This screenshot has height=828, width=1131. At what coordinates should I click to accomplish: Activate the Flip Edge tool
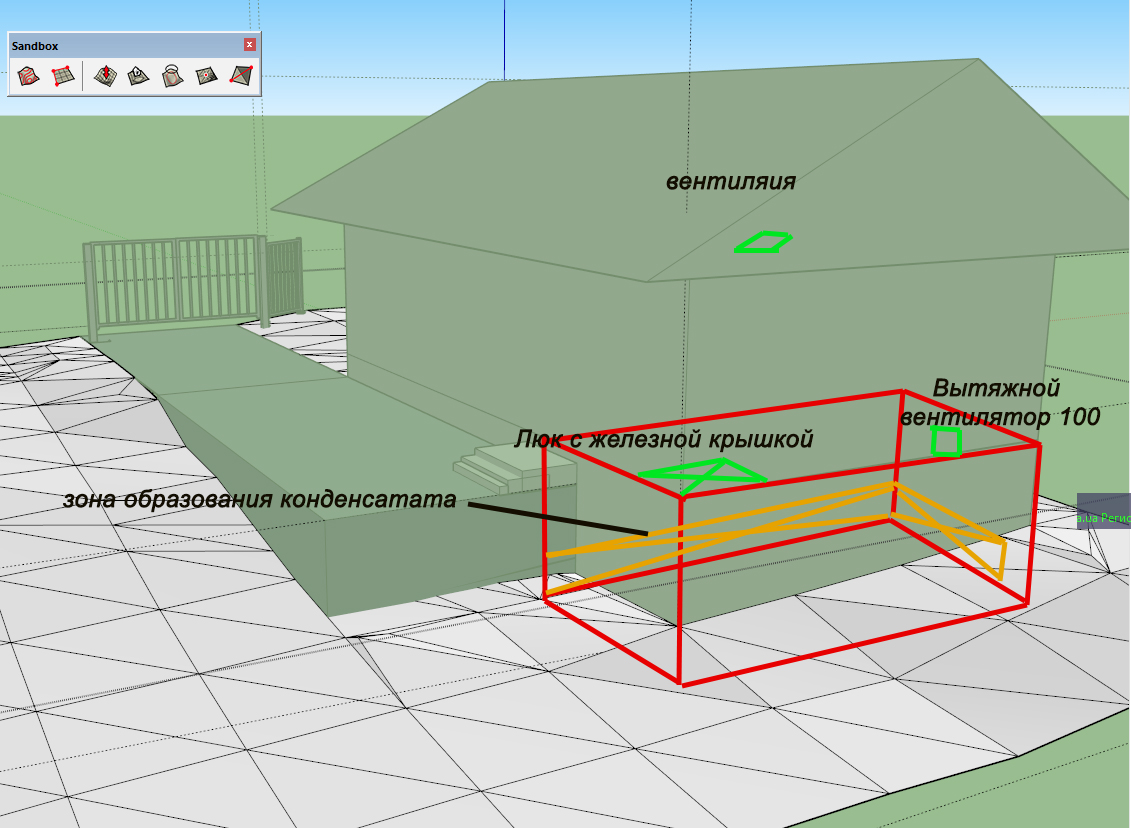(x=241, y=76)
